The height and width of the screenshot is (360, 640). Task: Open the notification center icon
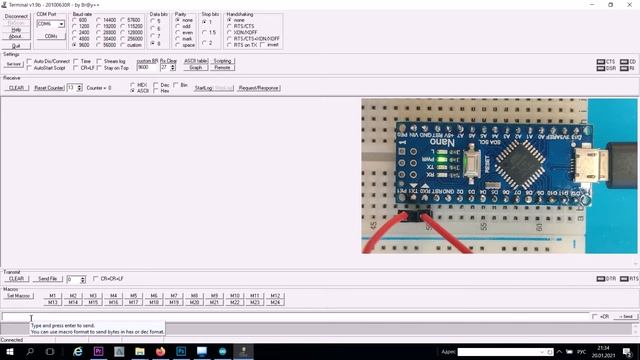pyautogui.click(x=627, y=351)
